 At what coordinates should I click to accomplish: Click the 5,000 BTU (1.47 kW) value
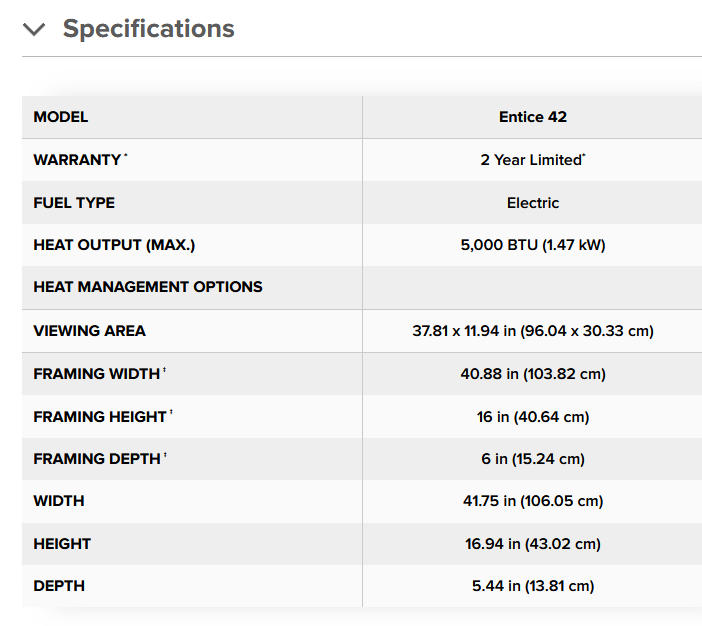tap(533, 245)
